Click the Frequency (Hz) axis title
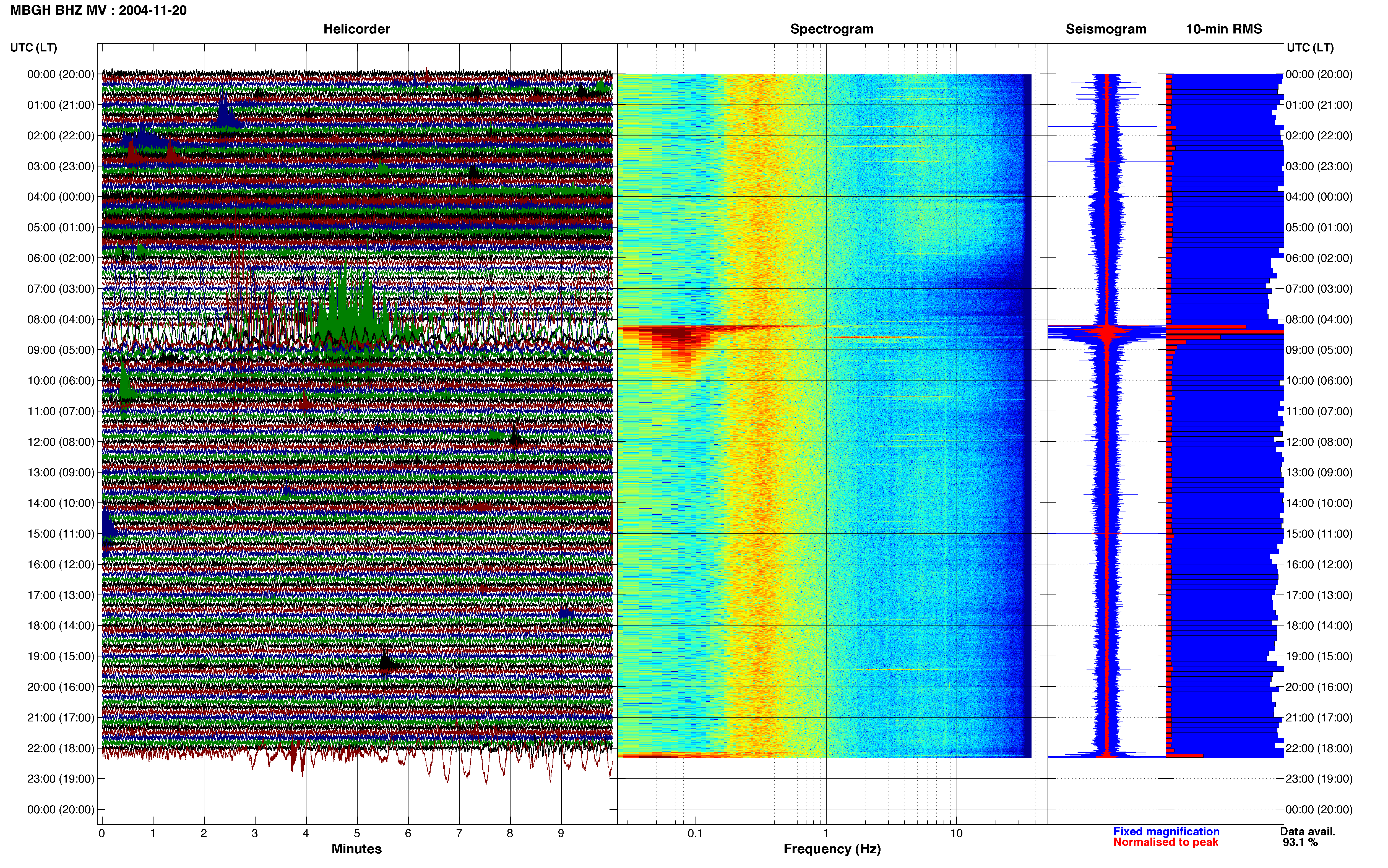This screenshot has height=868, width=1388. 832,848
